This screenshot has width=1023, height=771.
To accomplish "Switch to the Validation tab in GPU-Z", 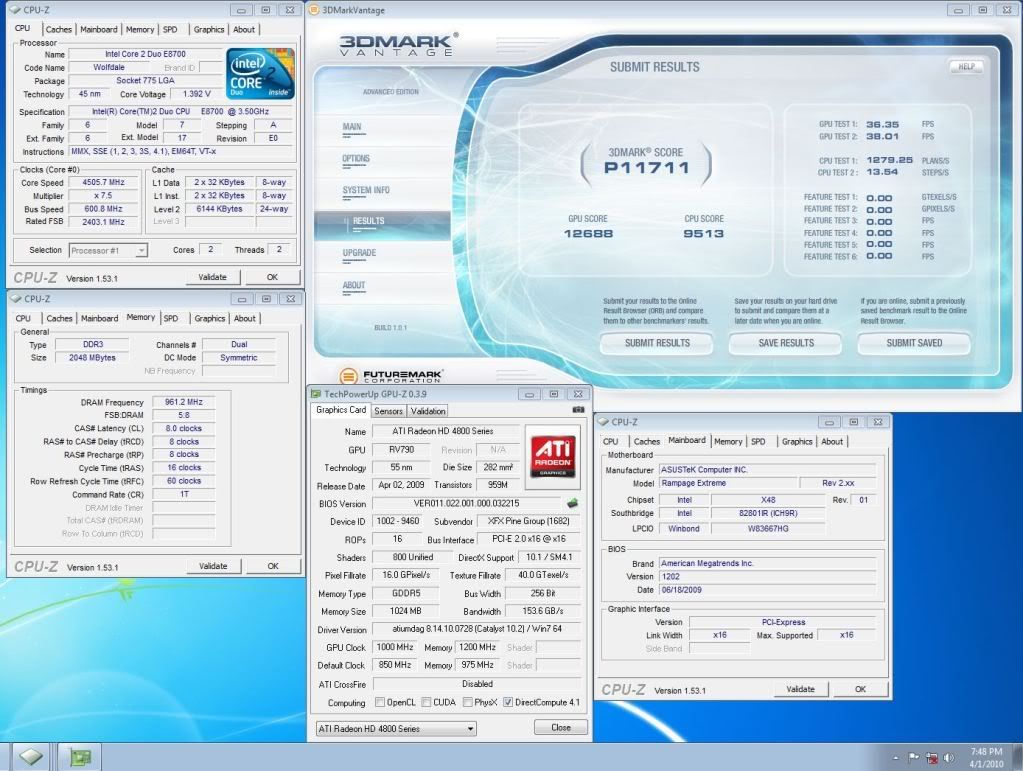I will [428, 411].
